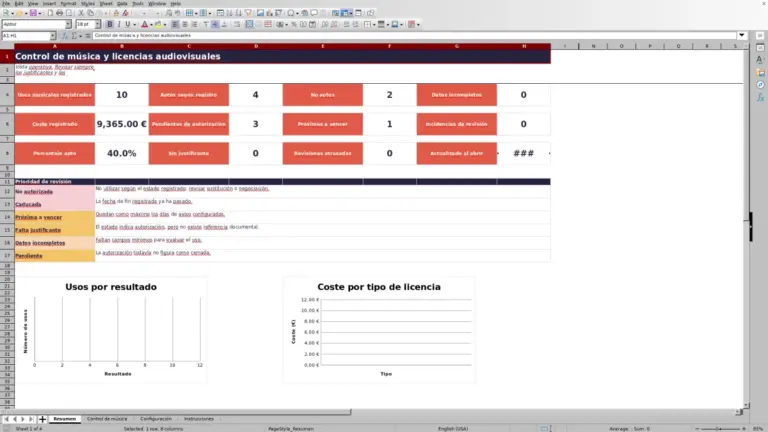Toggle Center Vertically alignment
Screen dimensions: 768x432
215,24
